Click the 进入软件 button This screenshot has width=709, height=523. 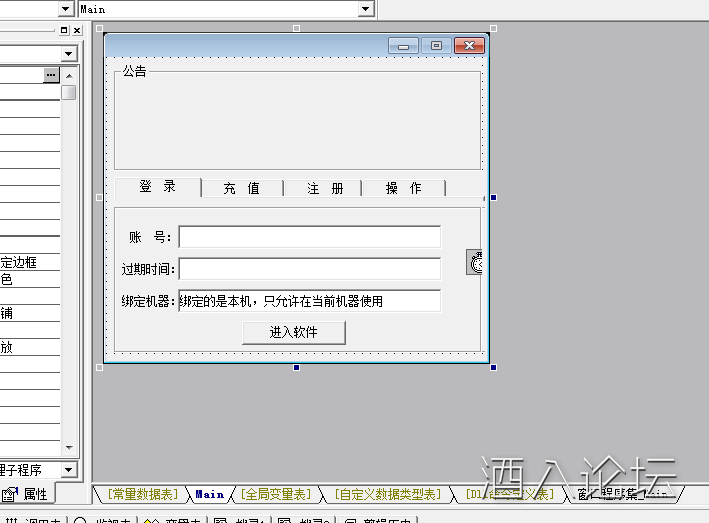click(293, 332)
